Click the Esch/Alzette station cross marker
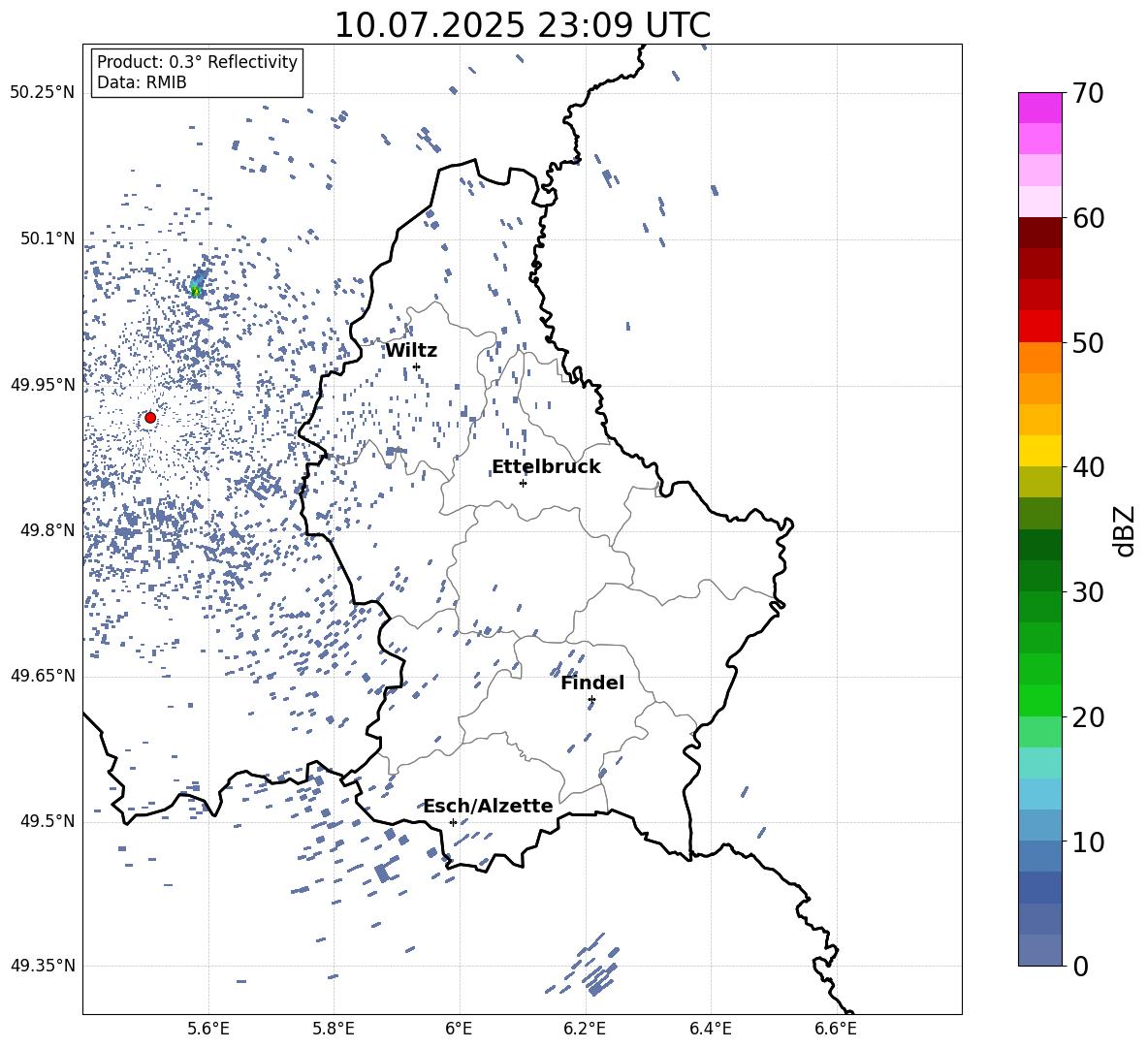 coord(453,822)
